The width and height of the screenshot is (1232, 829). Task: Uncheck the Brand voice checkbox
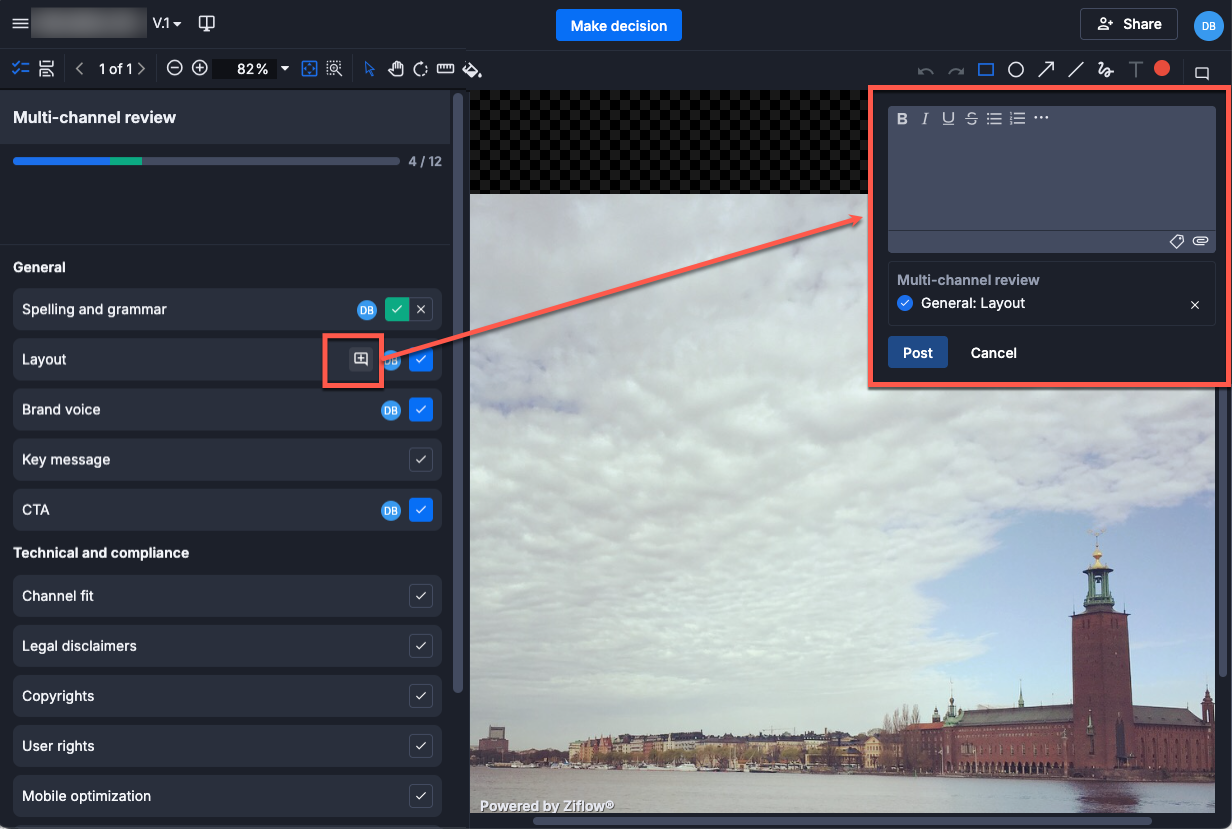coord(421,410)
